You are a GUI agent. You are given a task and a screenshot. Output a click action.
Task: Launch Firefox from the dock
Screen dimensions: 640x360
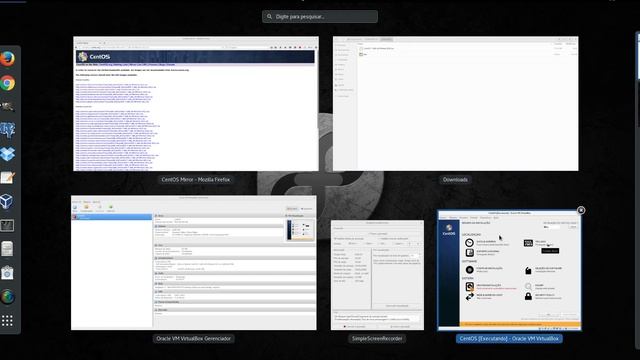(x=7, y=59)
